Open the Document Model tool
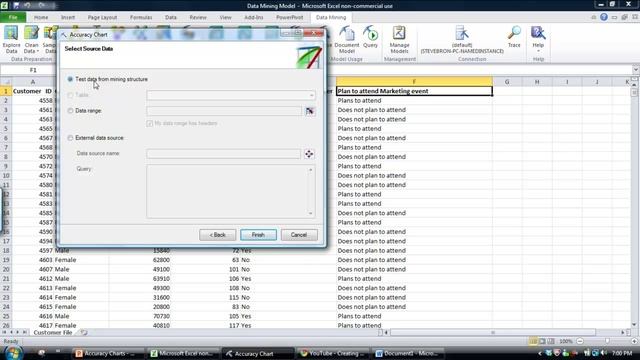The height and width of the screenshot is (360, 640). [347, 39]
